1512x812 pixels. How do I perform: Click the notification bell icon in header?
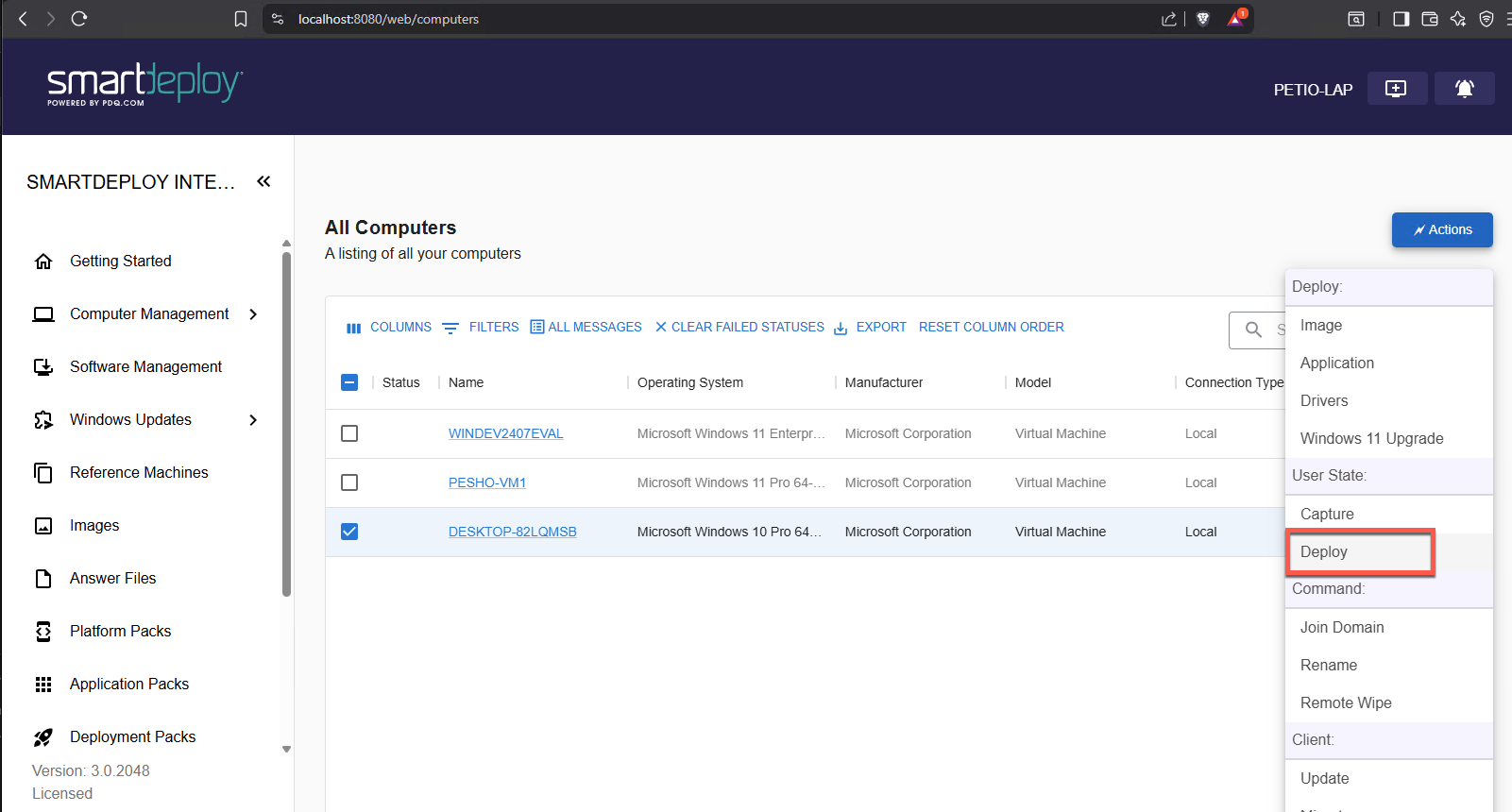pos(1464,89)
